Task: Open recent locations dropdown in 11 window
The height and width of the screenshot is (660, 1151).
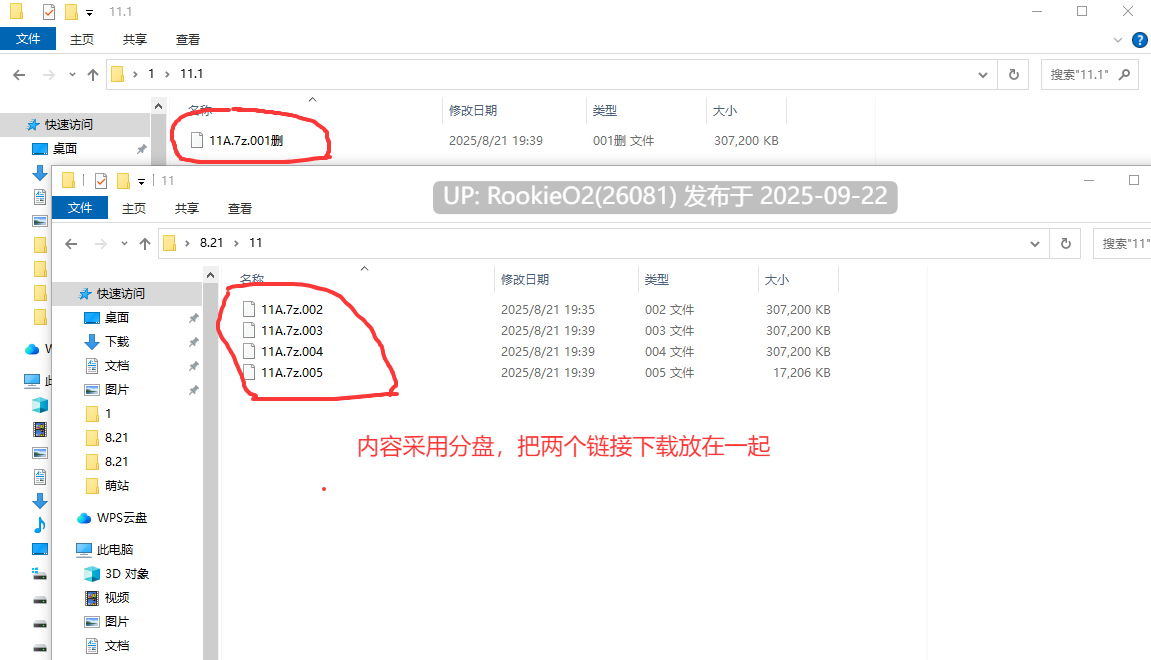Action: [124, 244]
